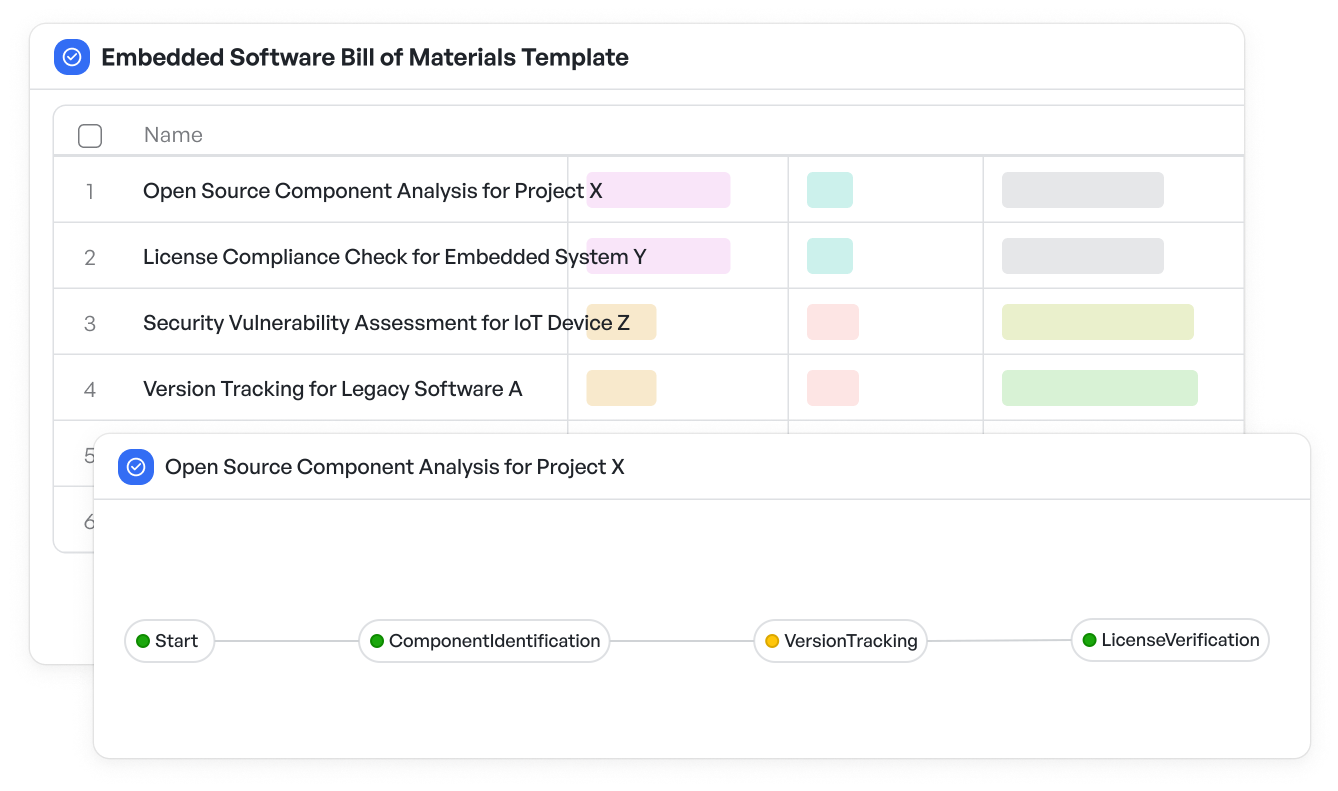
Task: Click the teal tag in row 2
Action: point(829,255)
